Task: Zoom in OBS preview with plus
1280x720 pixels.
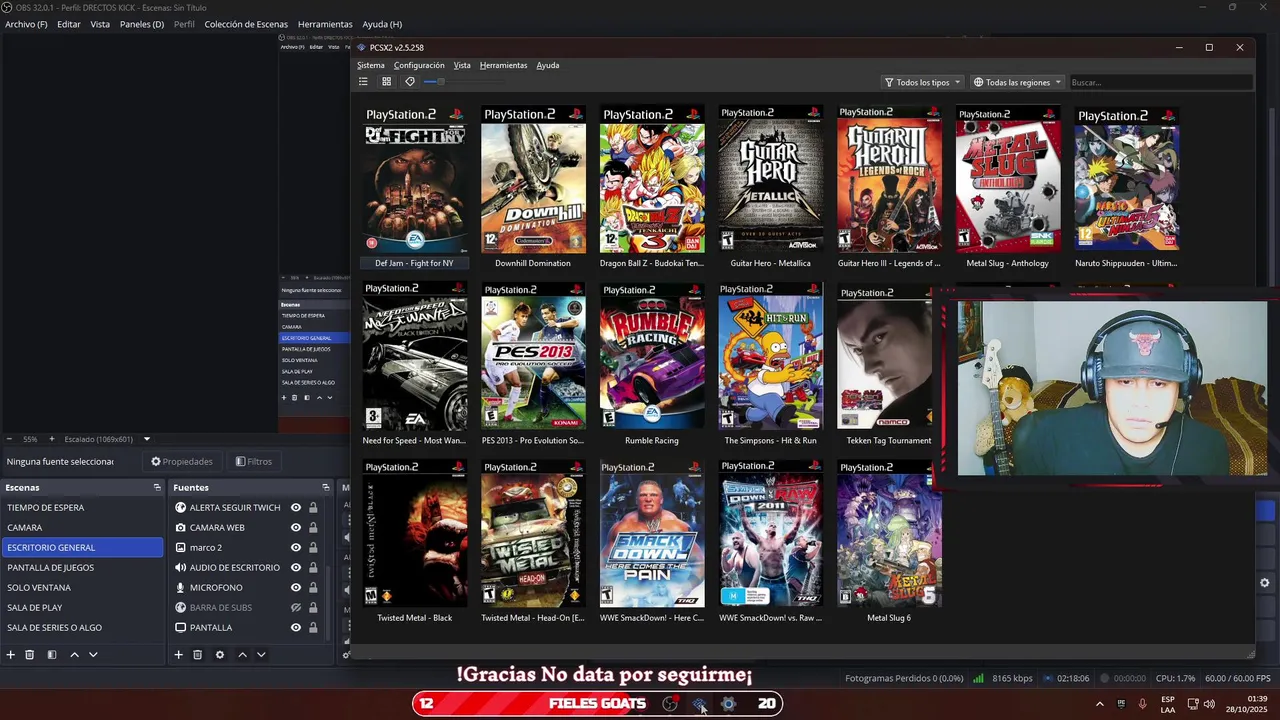Action: (53, 439)
